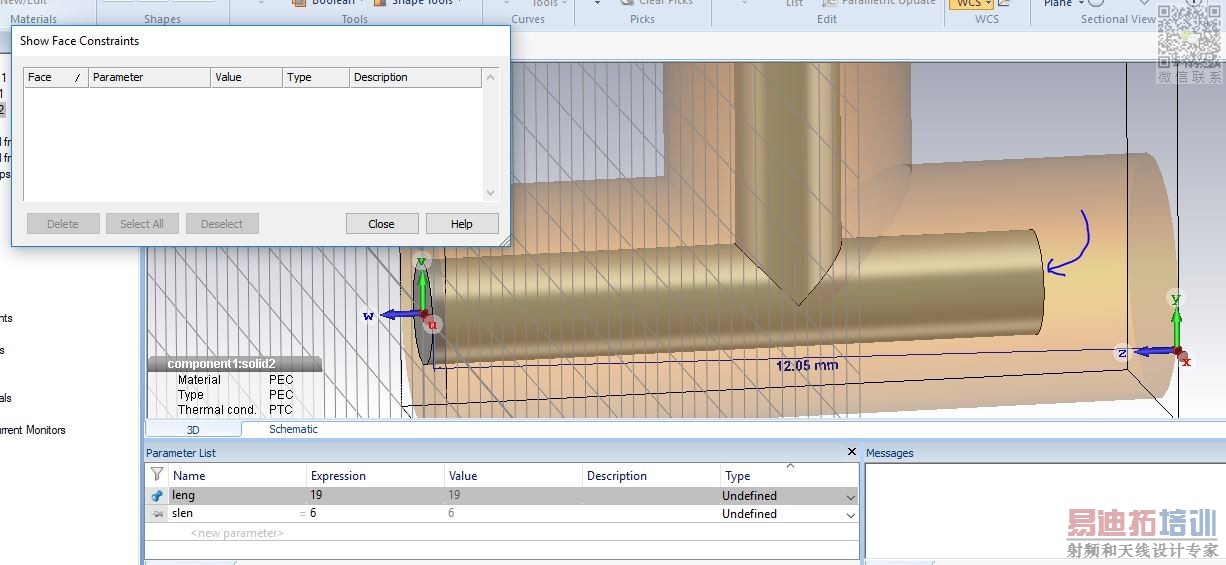The image size is (1226, 565).
Task: Click the pin icon beside slen parameter
Action: 157,514
